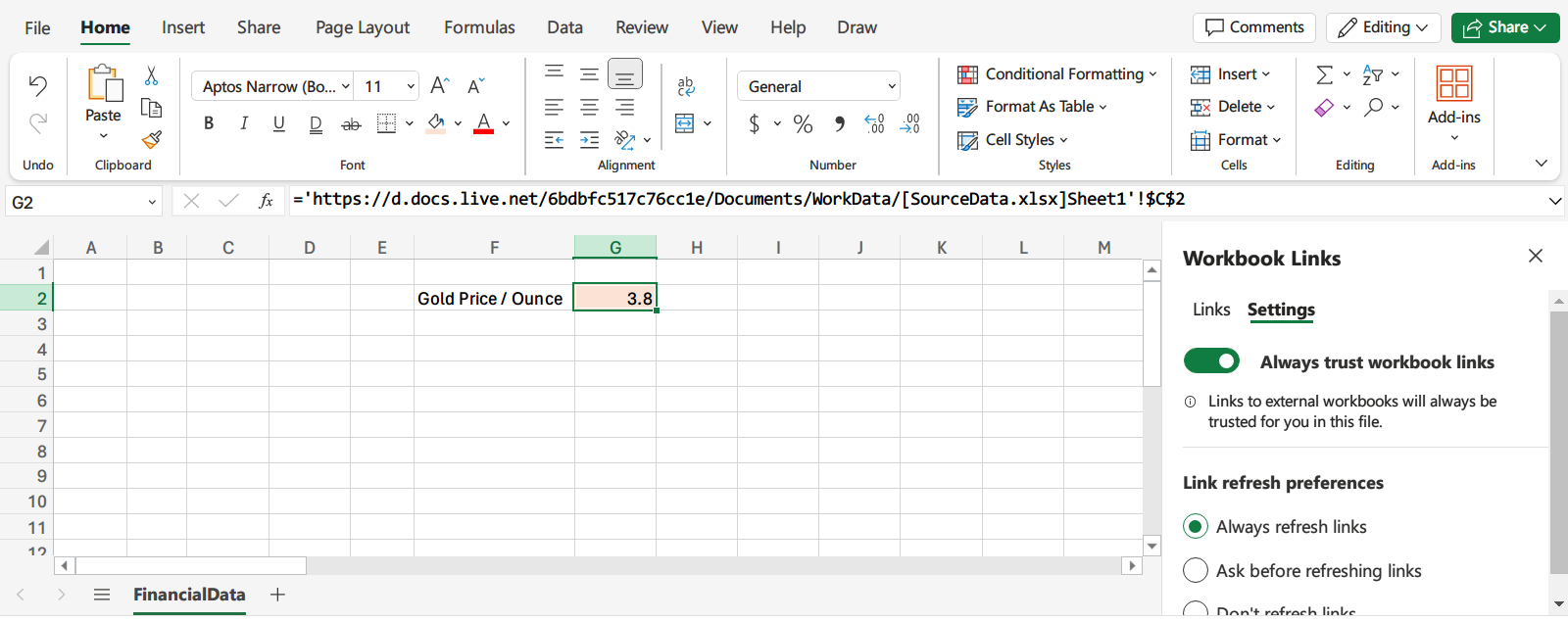Image resolution: width=1568 pixels, height=622 pixels.
Task: Switch to the Review tab
Action: tap(642, 27)
